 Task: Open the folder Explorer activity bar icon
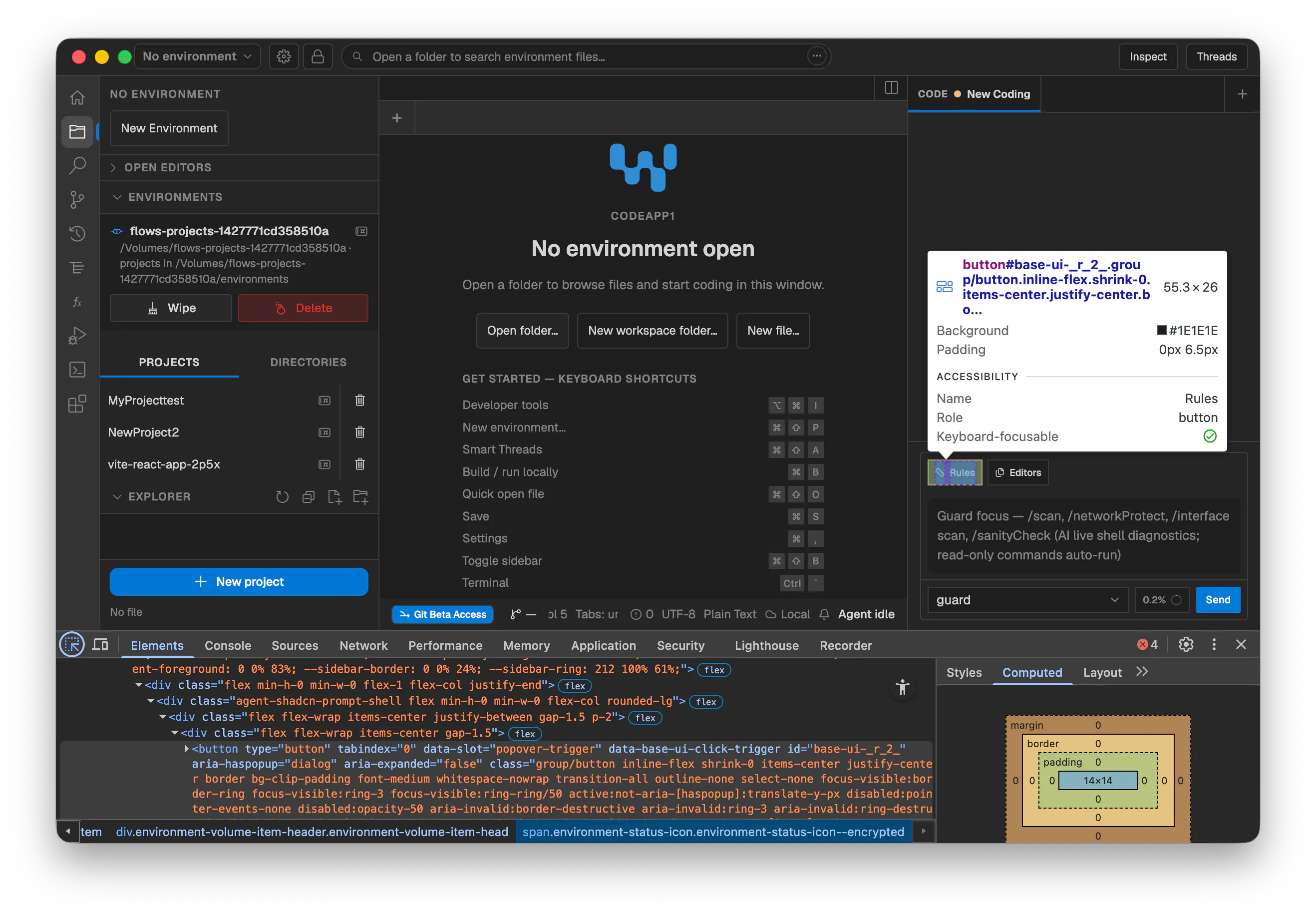(x=77, y=132)
